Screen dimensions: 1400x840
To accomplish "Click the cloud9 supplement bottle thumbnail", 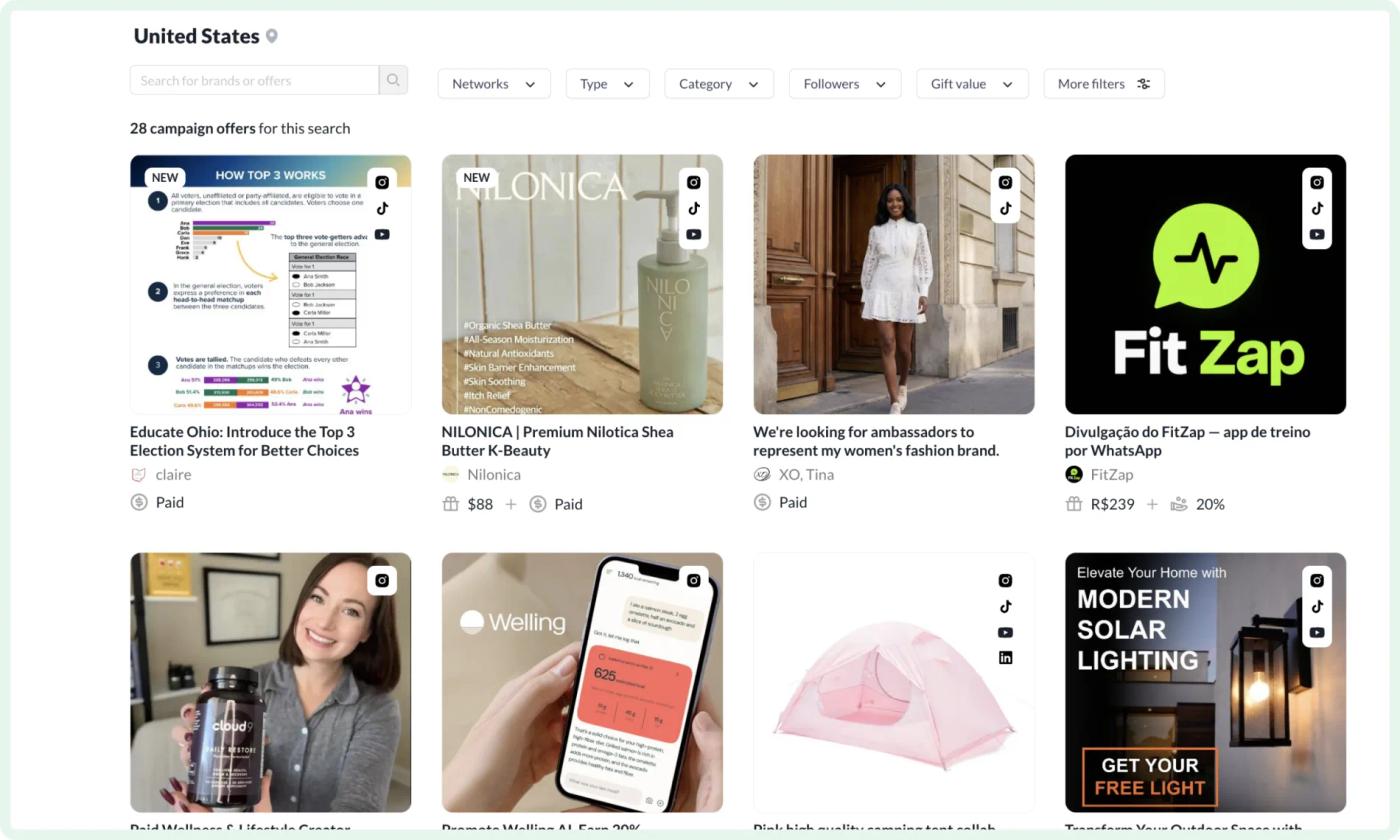I will click(270, 682).
